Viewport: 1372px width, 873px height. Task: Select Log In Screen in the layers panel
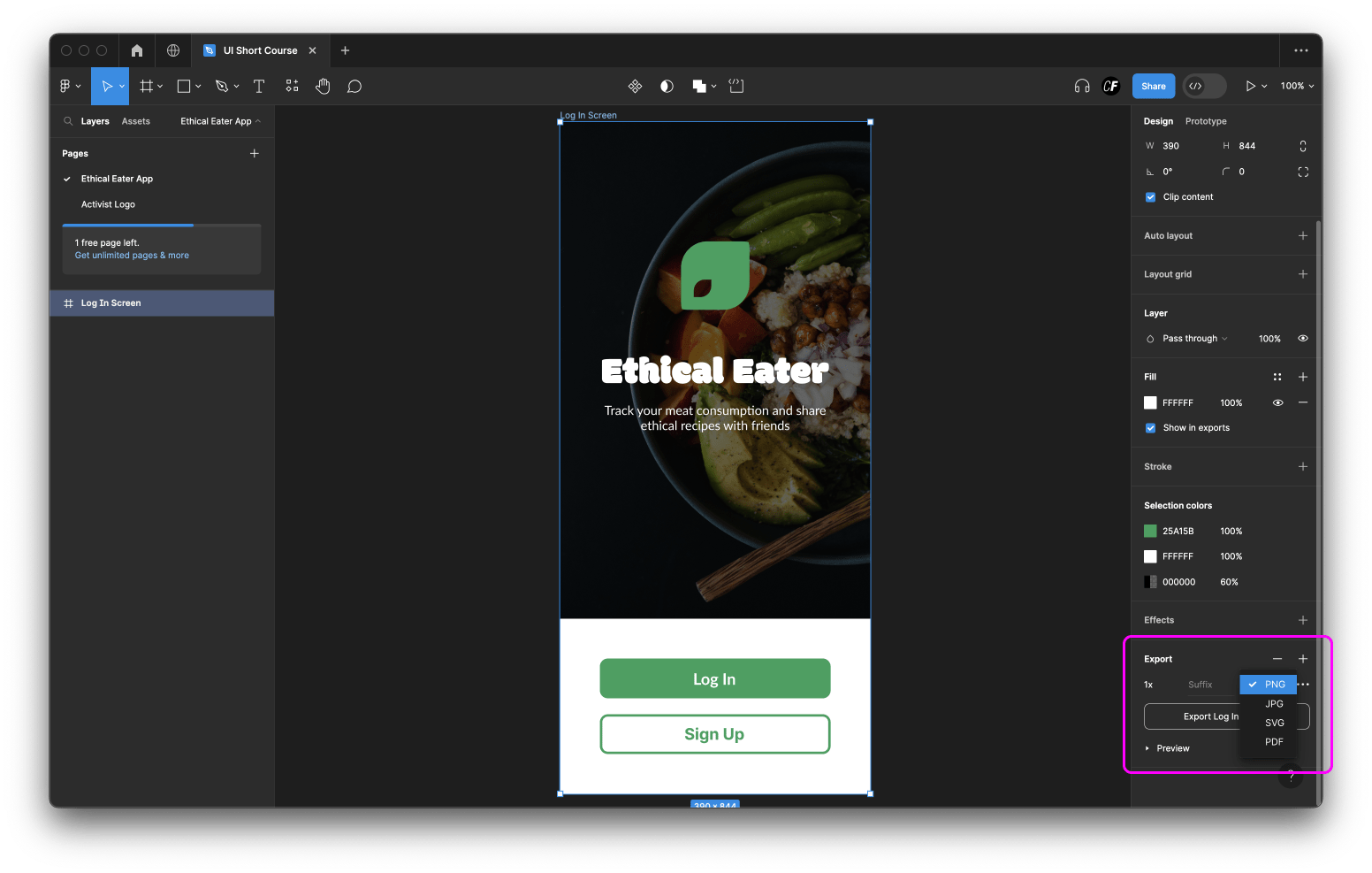point(111,302)
